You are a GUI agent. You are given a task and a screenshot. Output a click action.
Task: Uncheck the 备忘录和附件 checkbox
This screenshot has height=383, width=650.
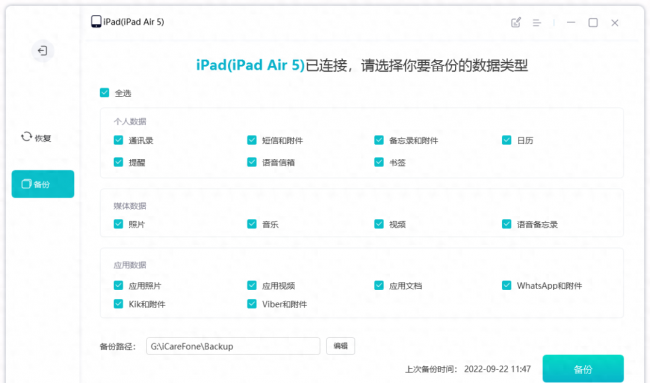(379, 140)
